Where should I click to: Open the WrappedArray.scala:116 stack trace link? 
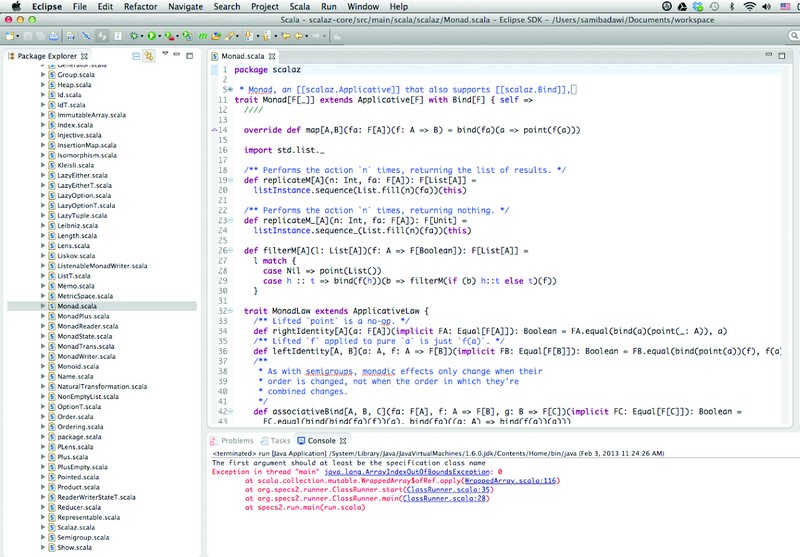pyautogui.click(x=510, y=480)
